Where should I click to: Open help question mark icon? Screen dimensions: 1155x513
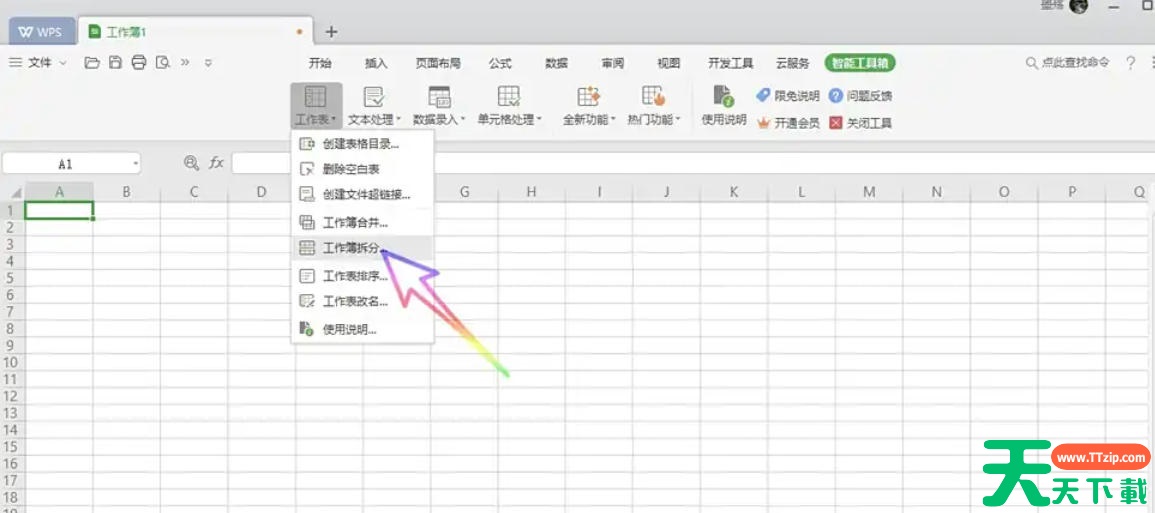click(1131, 63)
